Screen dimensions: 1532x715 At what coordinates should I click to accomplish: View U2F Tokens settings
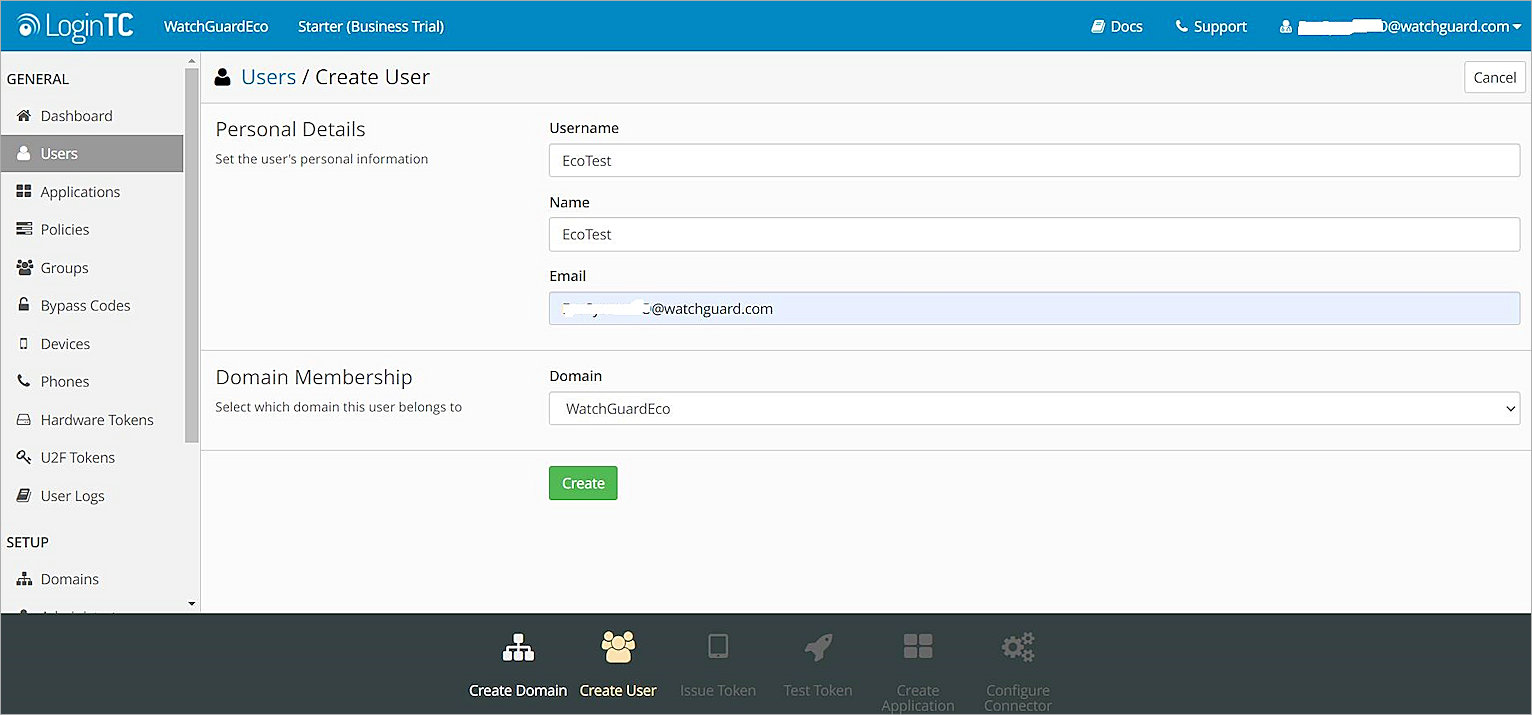pyautogui.click(x=79, y=457)
